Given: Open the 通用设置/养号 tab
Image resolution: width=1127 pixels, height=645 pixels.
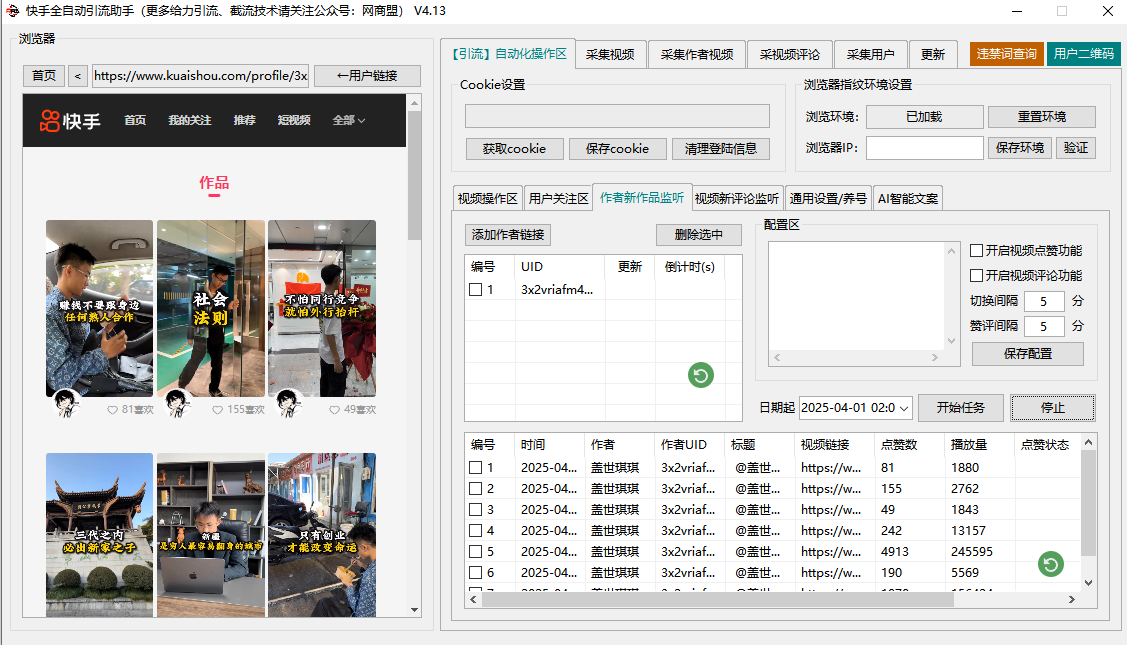Looking at the screenshot, I should coord(828,198).
